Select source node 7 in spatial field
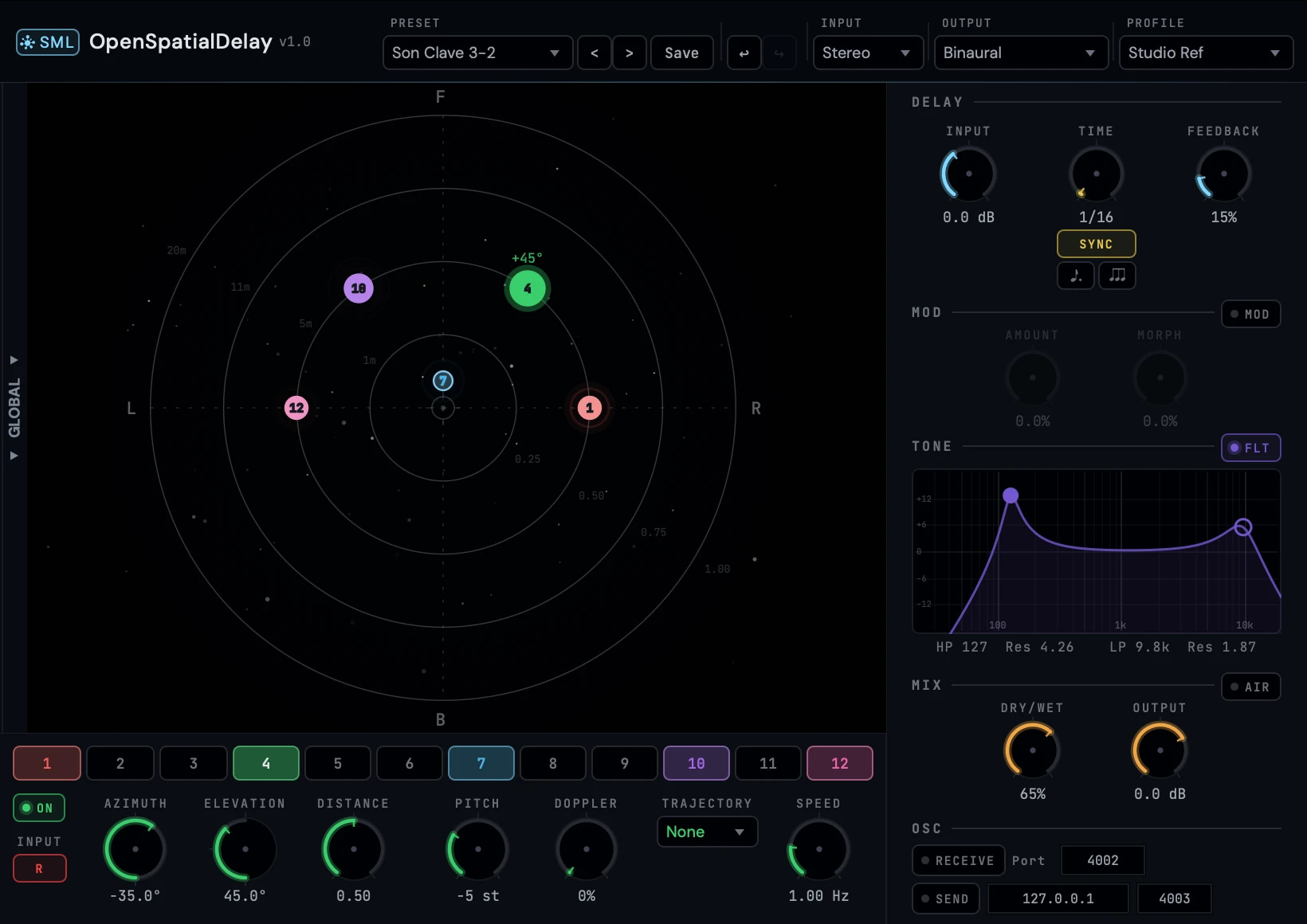 click(443, 381)
